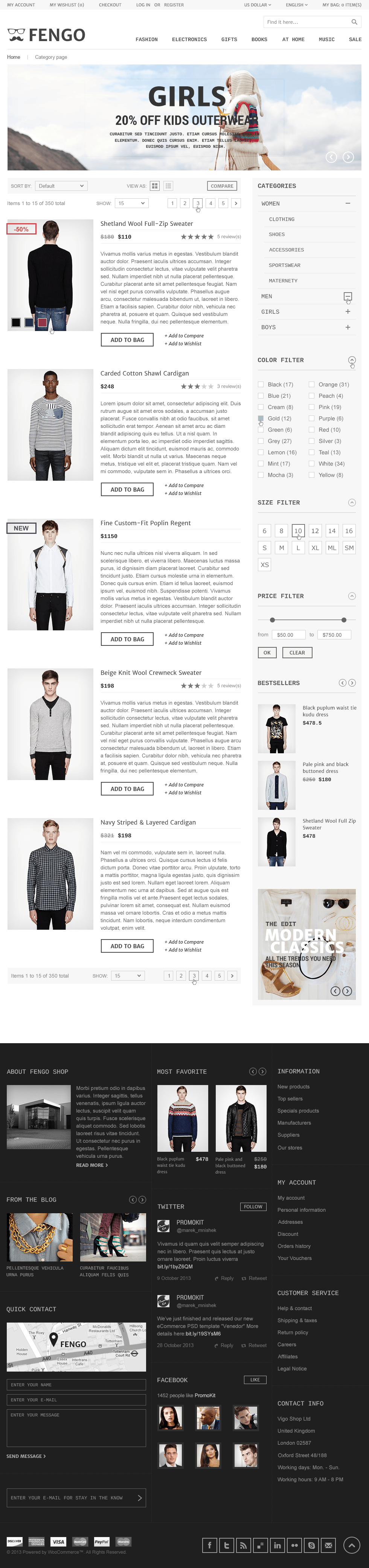The height and width of the screenshot is (1568, 369).
Task: Add Shetland Wool Sweater to bag
Action: 128,340
